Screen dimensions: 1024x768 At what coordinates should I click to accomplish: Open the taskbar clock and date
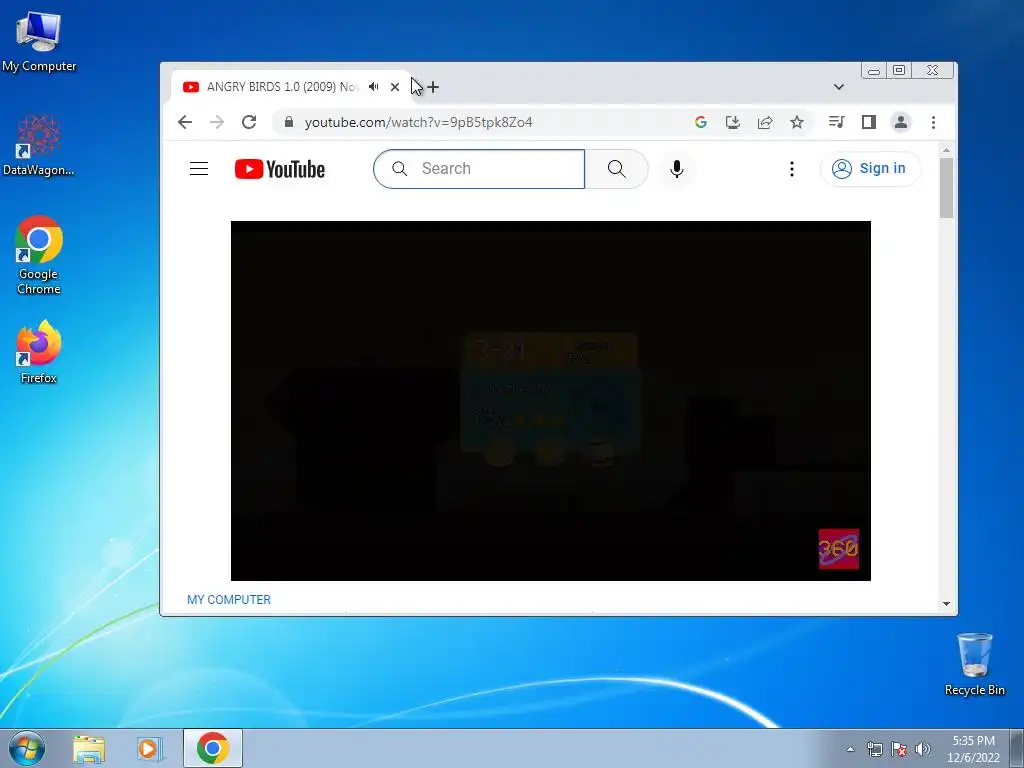click(973, 749)
